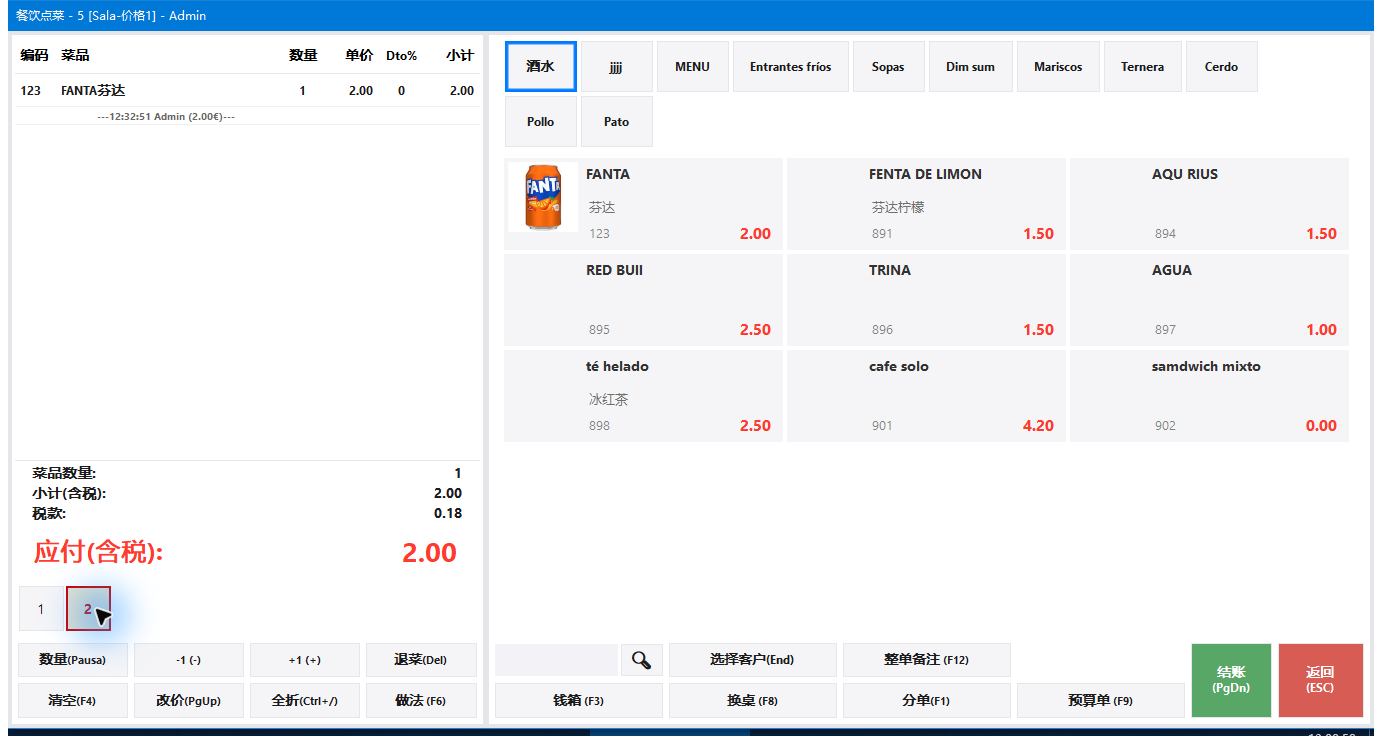
Task: Add RED BUII to the order
Action: click(643, 300)
